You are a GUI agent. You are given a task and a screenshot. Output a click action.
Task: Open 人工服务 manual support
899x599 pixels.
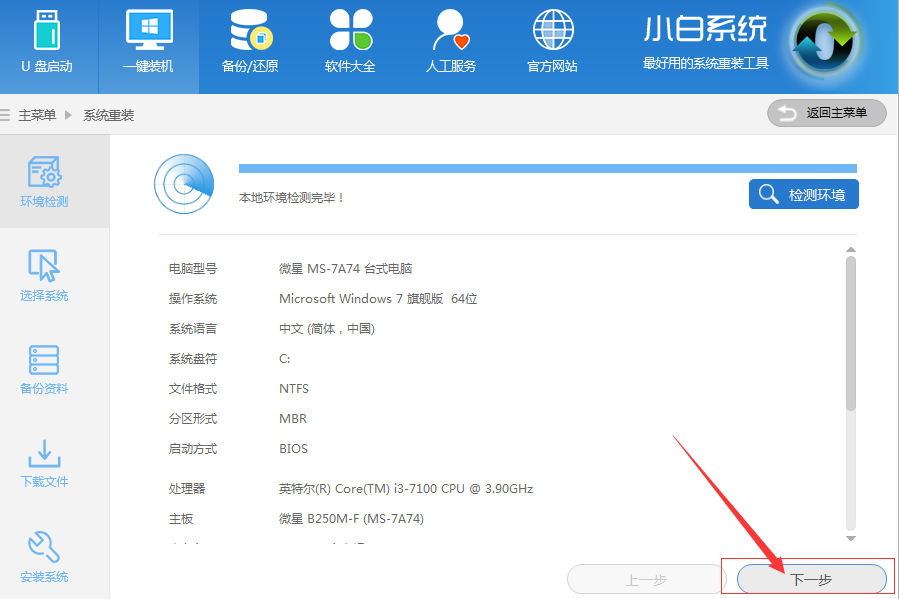[451, 43]
